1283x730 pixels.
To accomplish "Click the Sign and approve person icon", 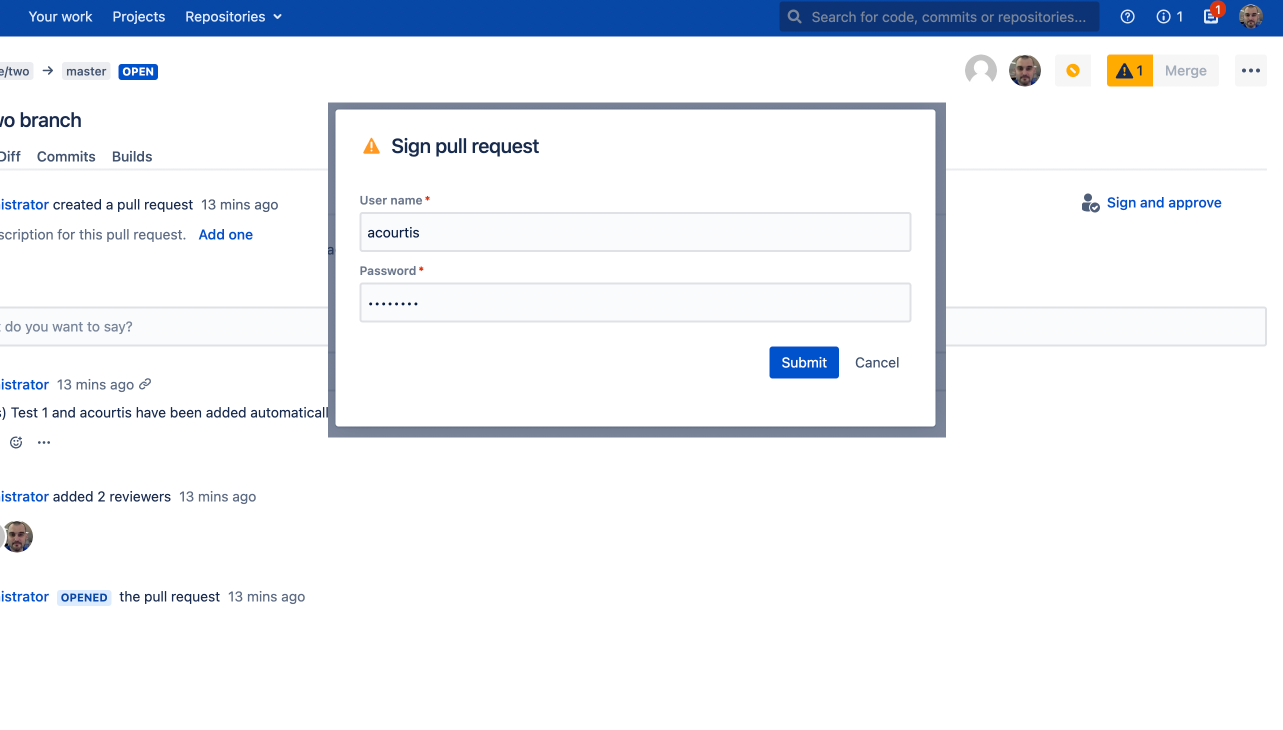I will (x=1089, y=203).
